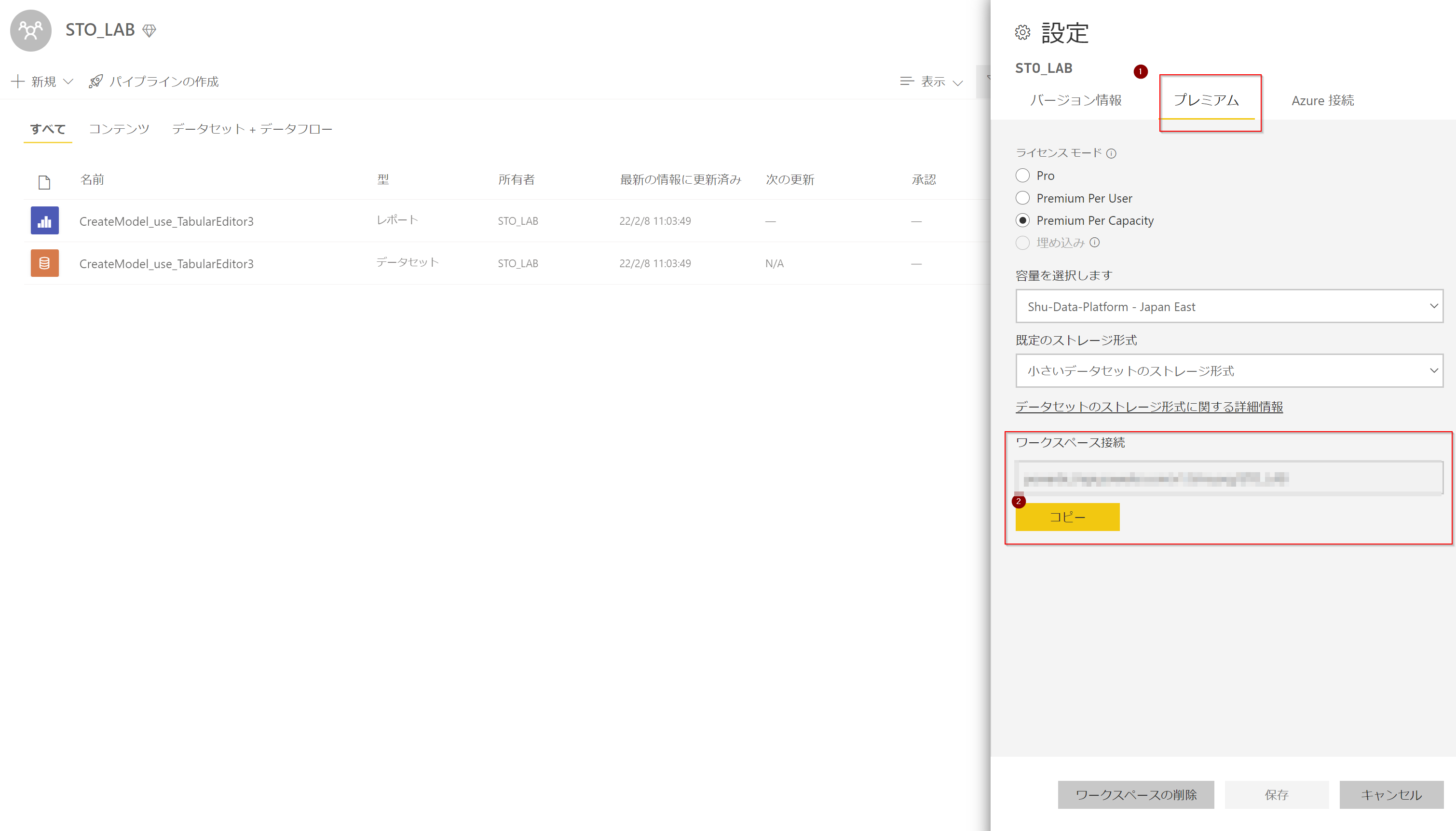1456x831 pixels.
Task: Click the rocket icon for pipeline creation
Action: tap(96, 82)
